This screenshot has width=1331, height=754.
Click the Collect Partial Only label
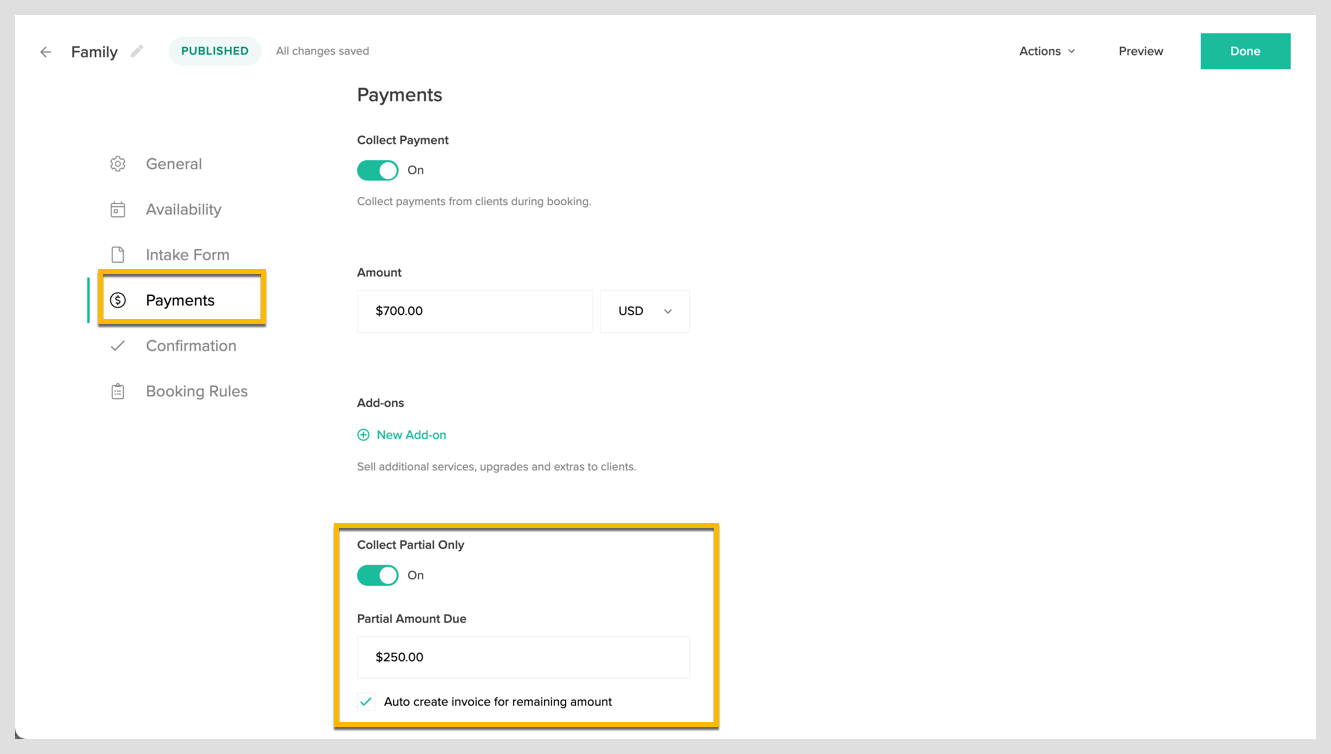coord(411,545)
